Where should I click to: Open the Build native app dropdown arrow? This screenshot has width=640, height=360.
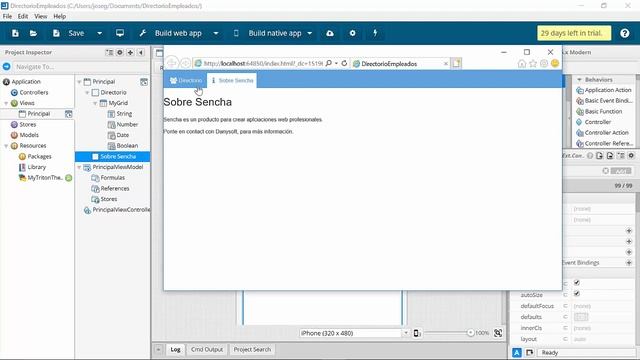tap(309, 33)
